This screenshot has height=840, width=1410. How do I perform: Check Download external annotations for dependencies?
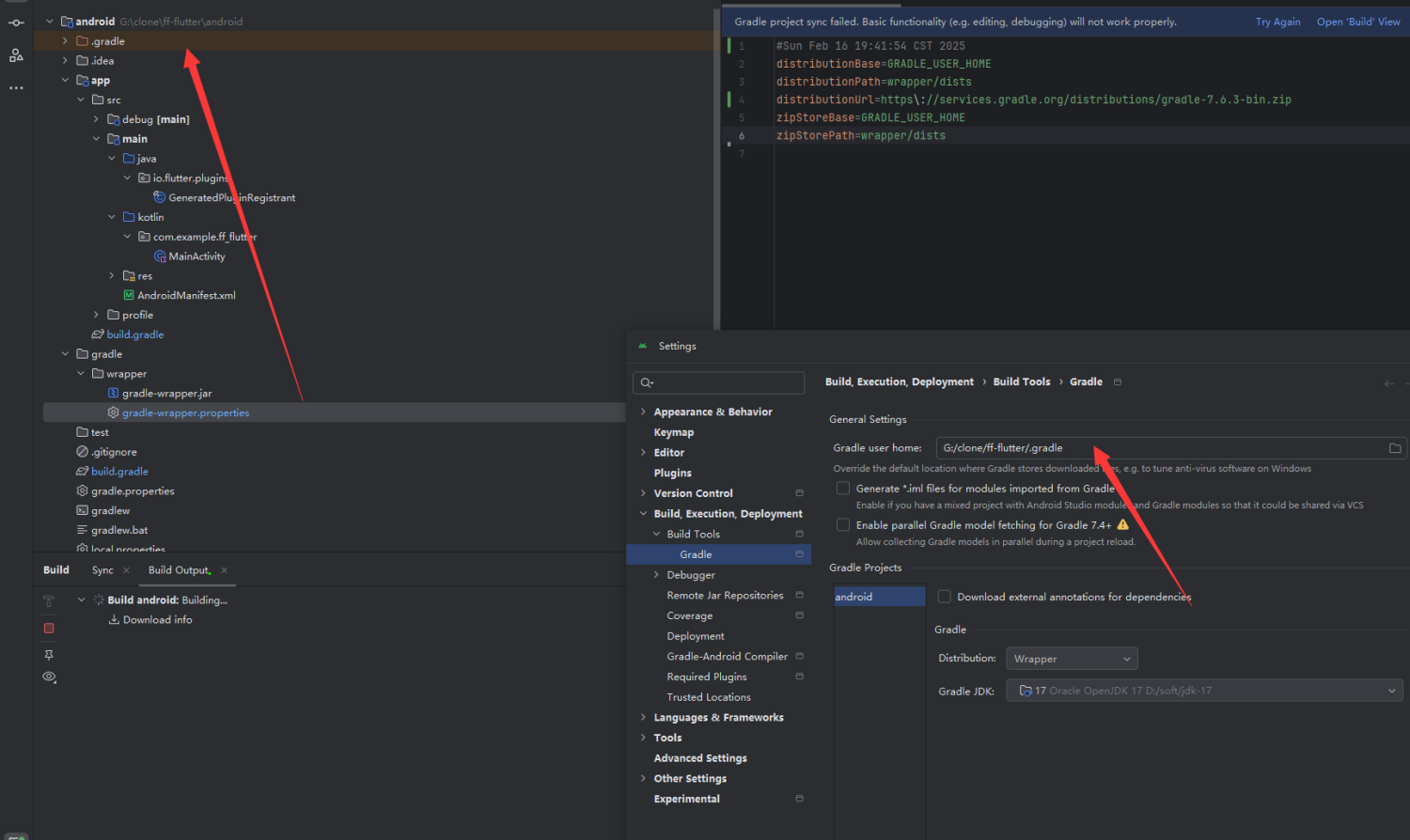pos(945,597)
